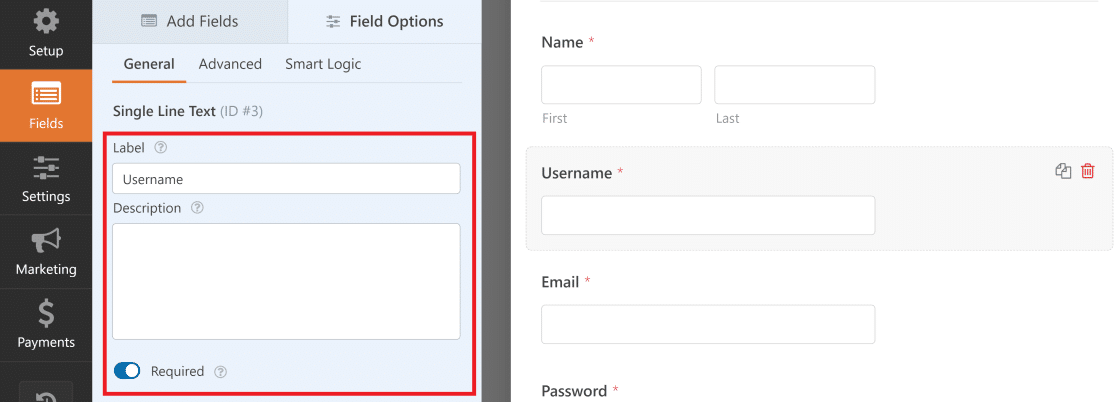Image resolution: width=1116 pixels, height=402 pixels.
Task: Select the Email field label in preview
Action: click(560, 282)
